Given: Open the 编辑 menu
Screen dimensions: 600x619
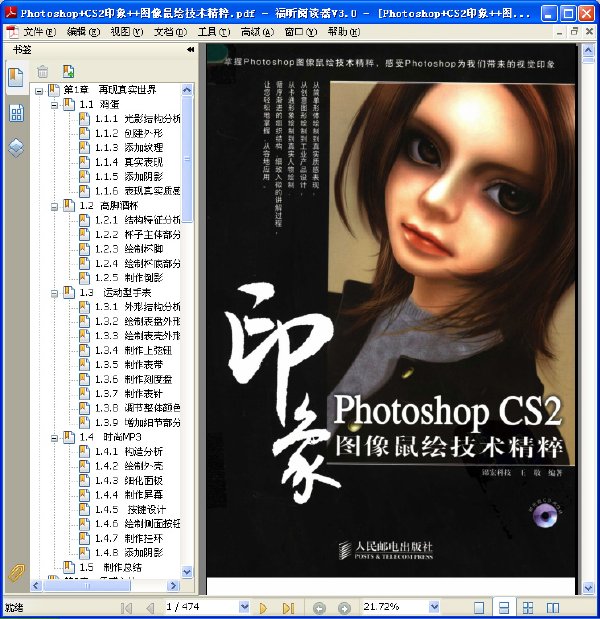Looking at the screenshot, I should click(83, 32).
